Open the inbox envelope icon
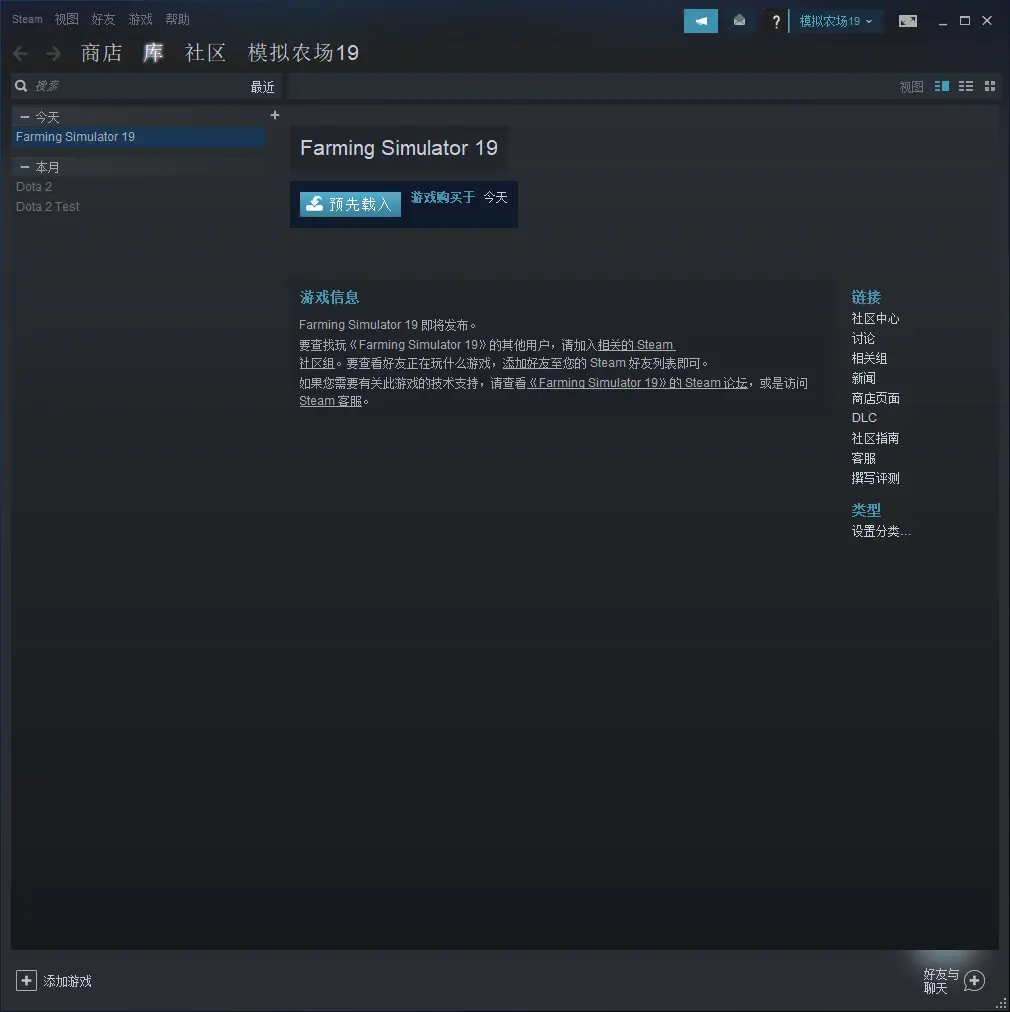 click(x=740, y=21)
